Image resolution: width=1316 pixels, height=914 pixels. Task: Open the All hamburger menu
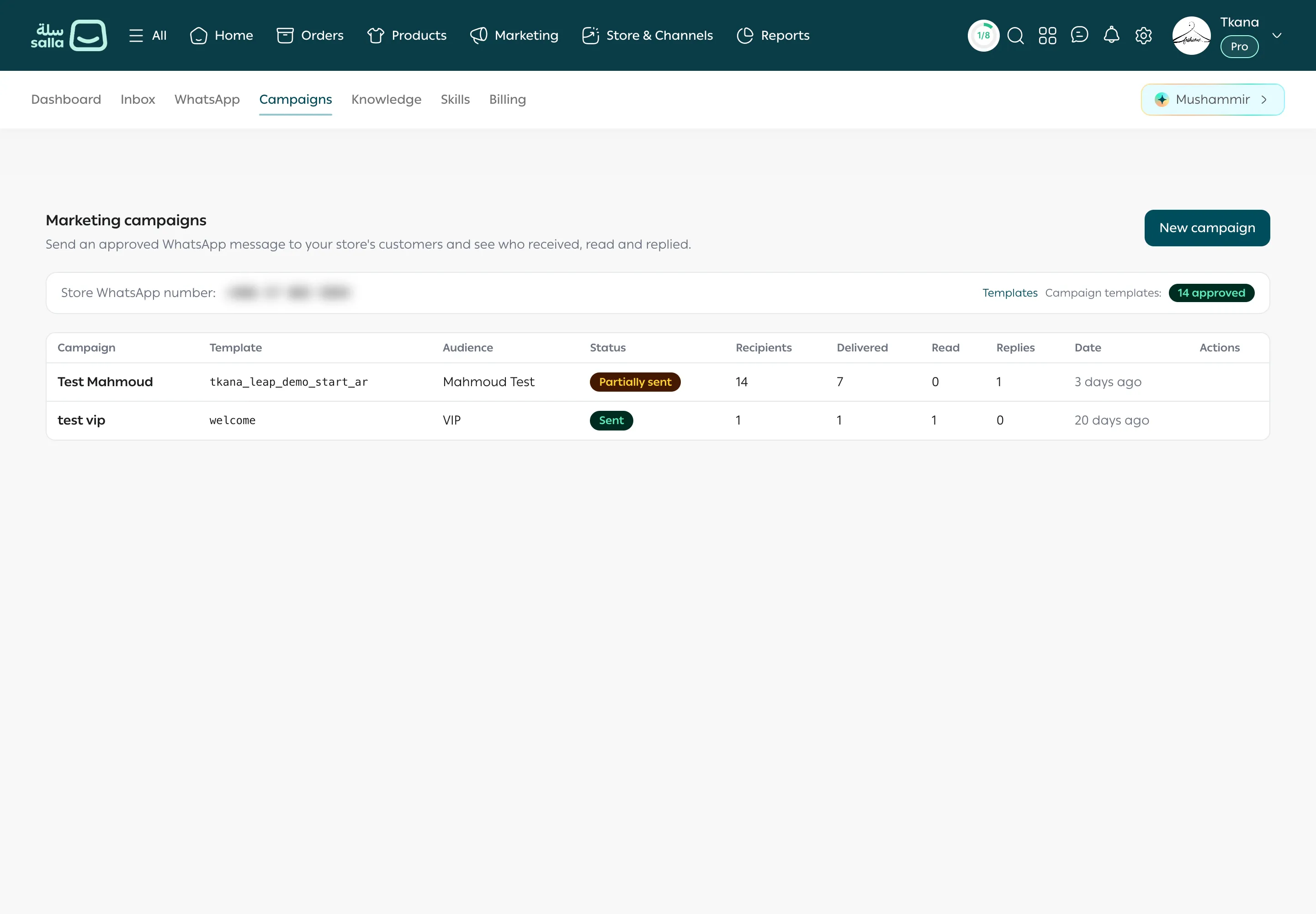(148, 36)
